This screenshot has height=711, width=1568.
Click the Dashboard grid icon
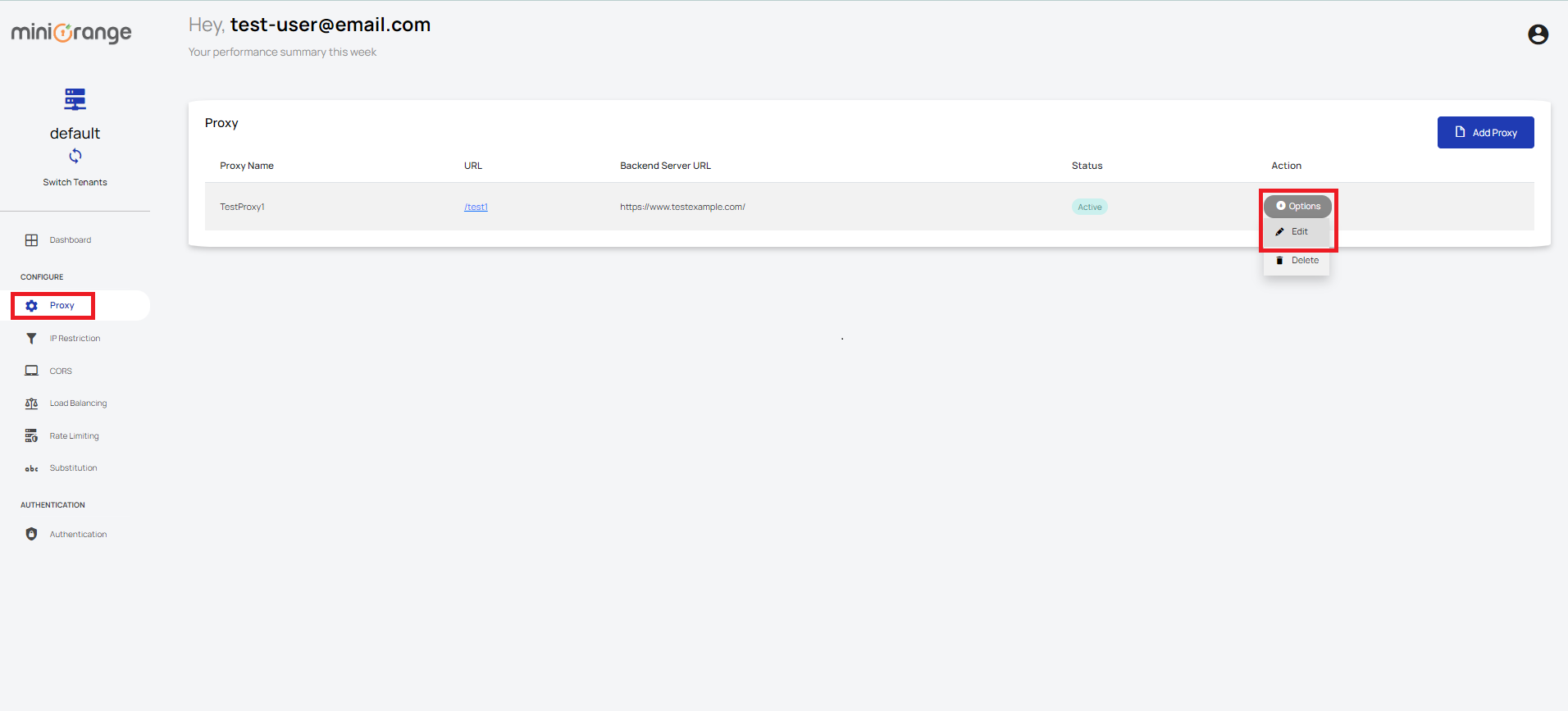[31, 240]
